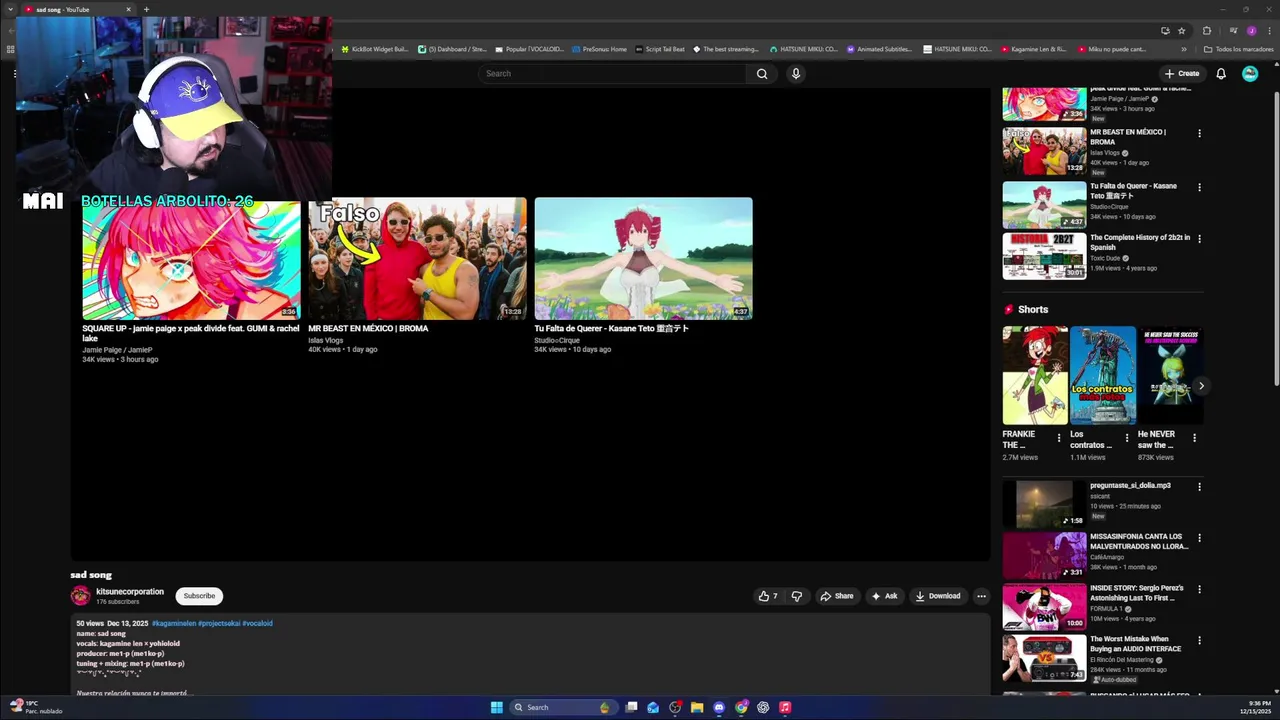Click the Ask button
Screen dimensions: 1280x720
[884, 596]
